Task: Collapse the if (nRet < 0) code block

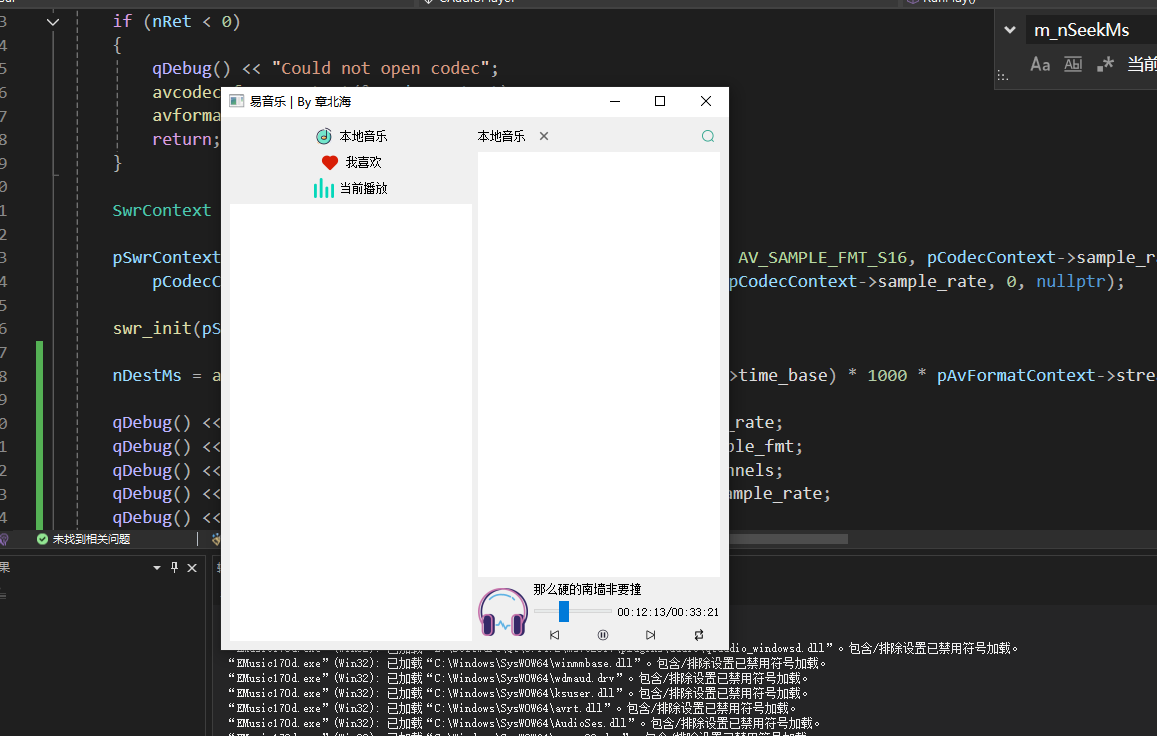Action: coord(52,22)
